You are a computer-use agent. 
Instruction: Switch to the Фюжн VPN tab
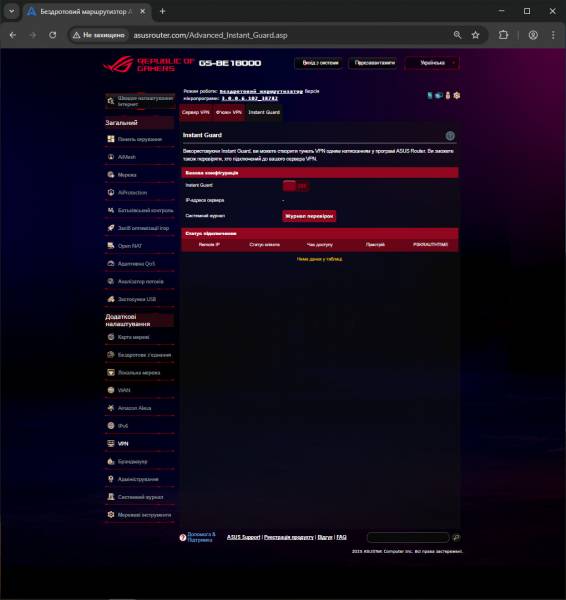coord(228,112)
